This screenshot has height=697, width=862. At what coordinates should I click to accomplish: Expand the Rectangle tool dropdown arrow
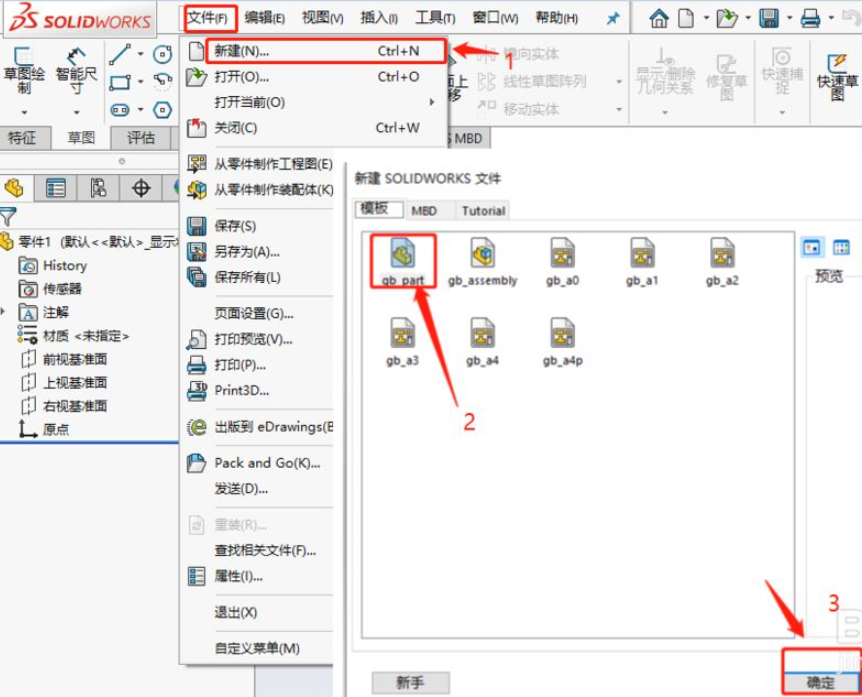point(141,82)
